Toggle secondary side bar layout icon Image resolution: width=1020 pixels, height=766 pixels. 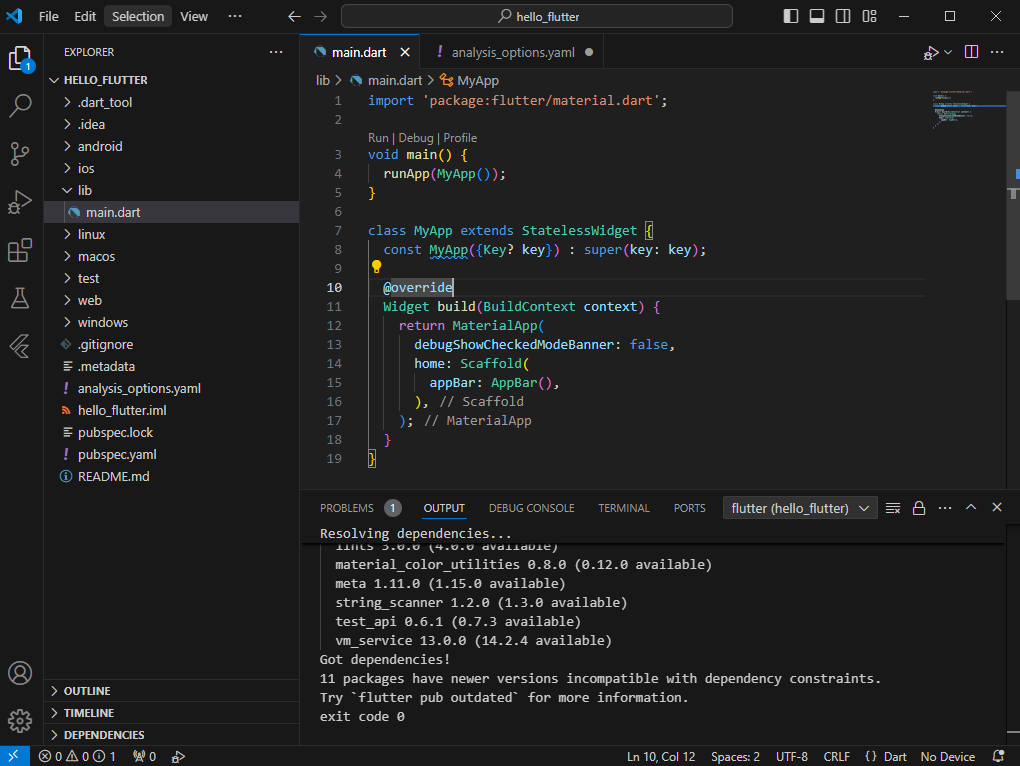pyautogui.click(x=843, y=16)
